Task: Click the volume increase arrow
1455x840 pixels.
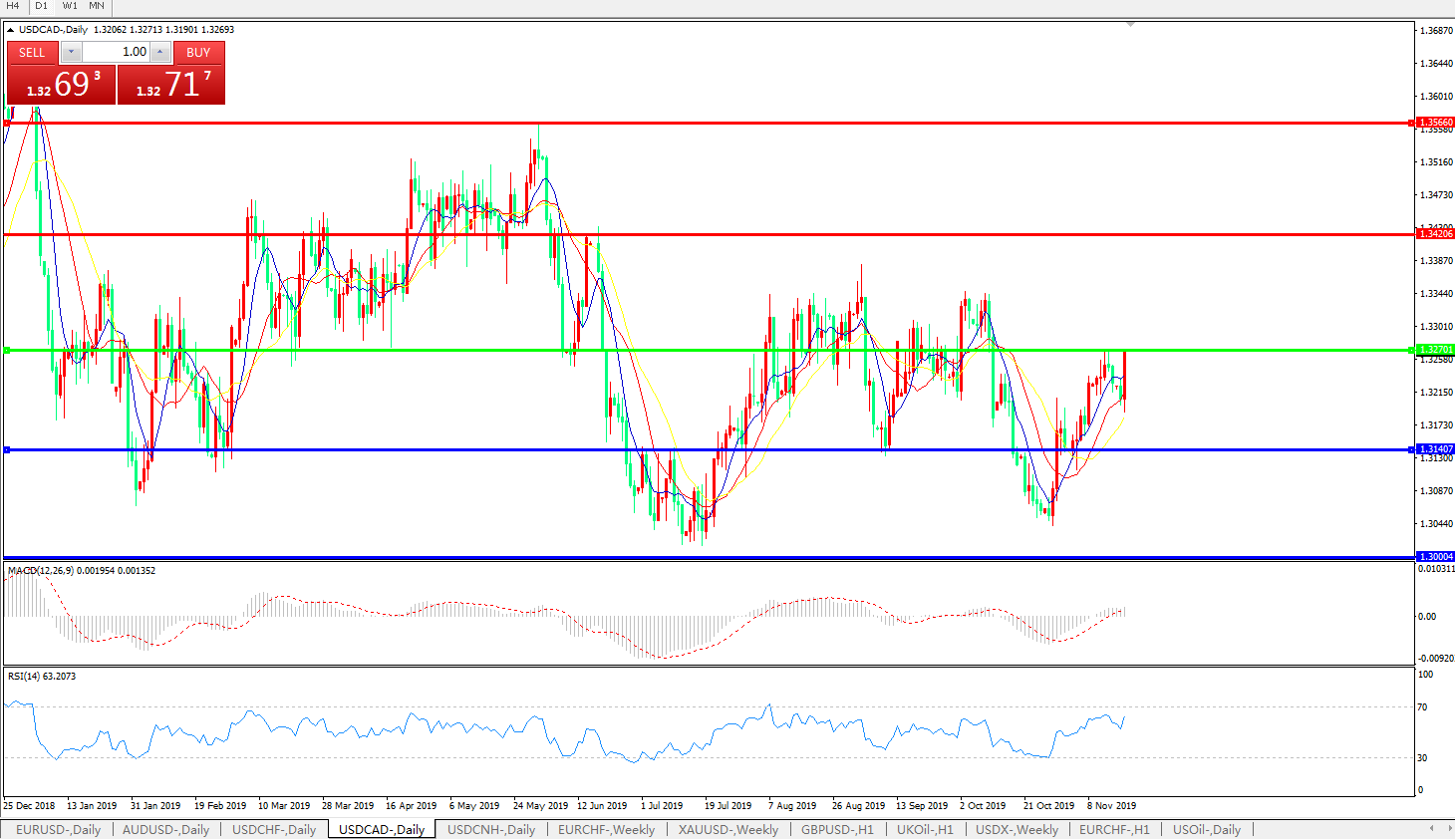Action: pos(159,52)
